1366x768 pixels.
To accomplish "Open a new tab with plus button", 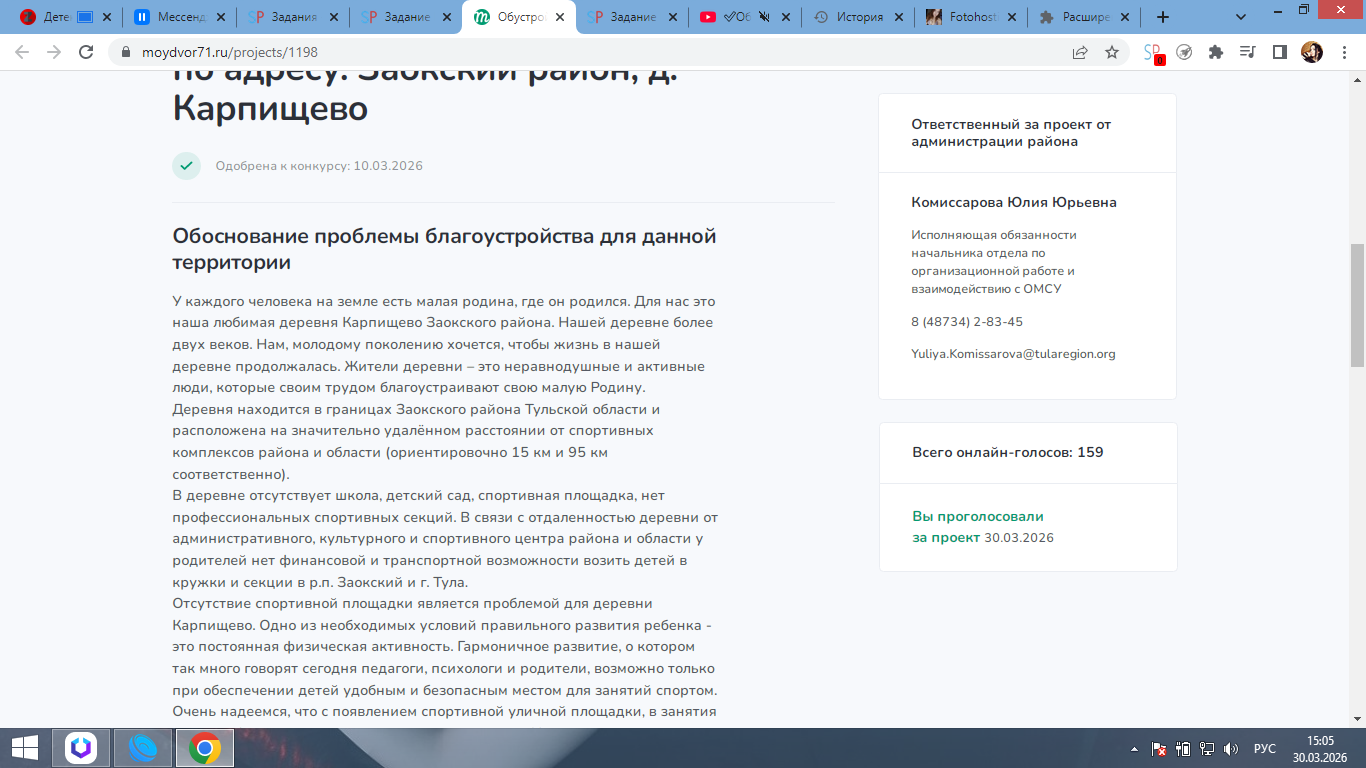I will coord(1162,17).
